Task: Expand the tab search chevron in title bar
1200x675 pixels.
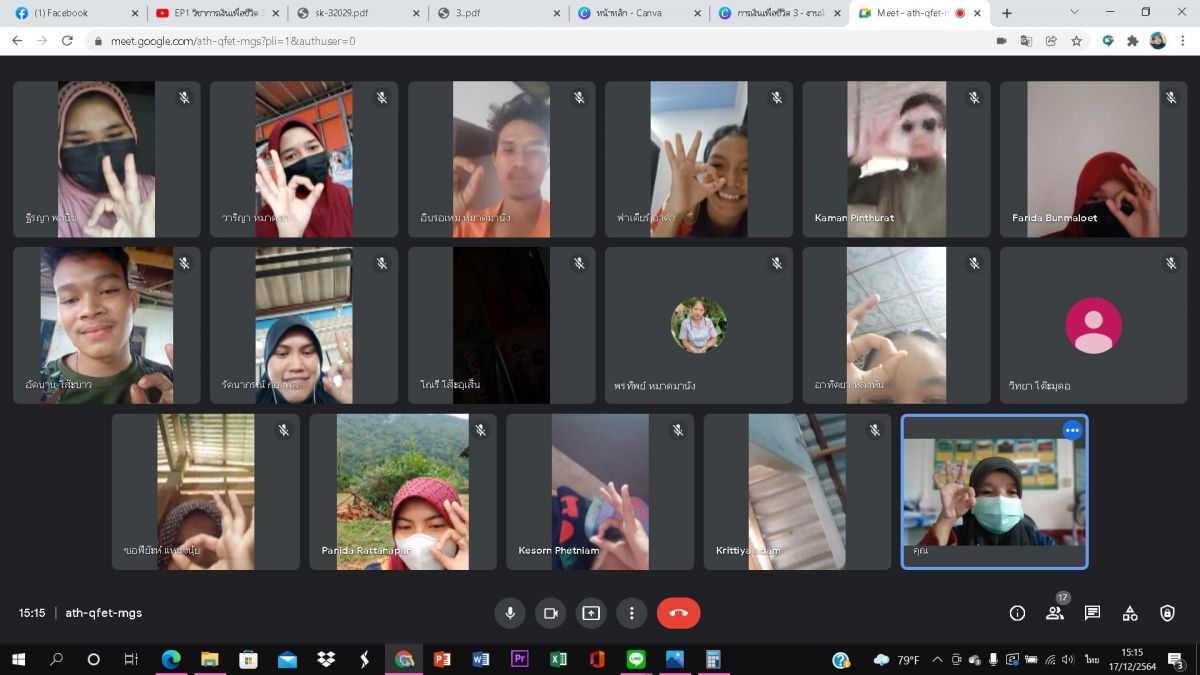Action: (x=1074, y=13)
